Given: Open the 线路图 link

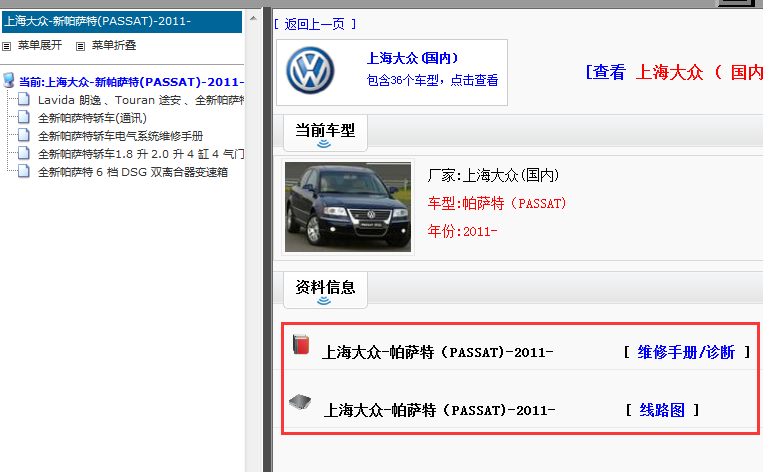Looking at the screenshot, I should (662, 410).
